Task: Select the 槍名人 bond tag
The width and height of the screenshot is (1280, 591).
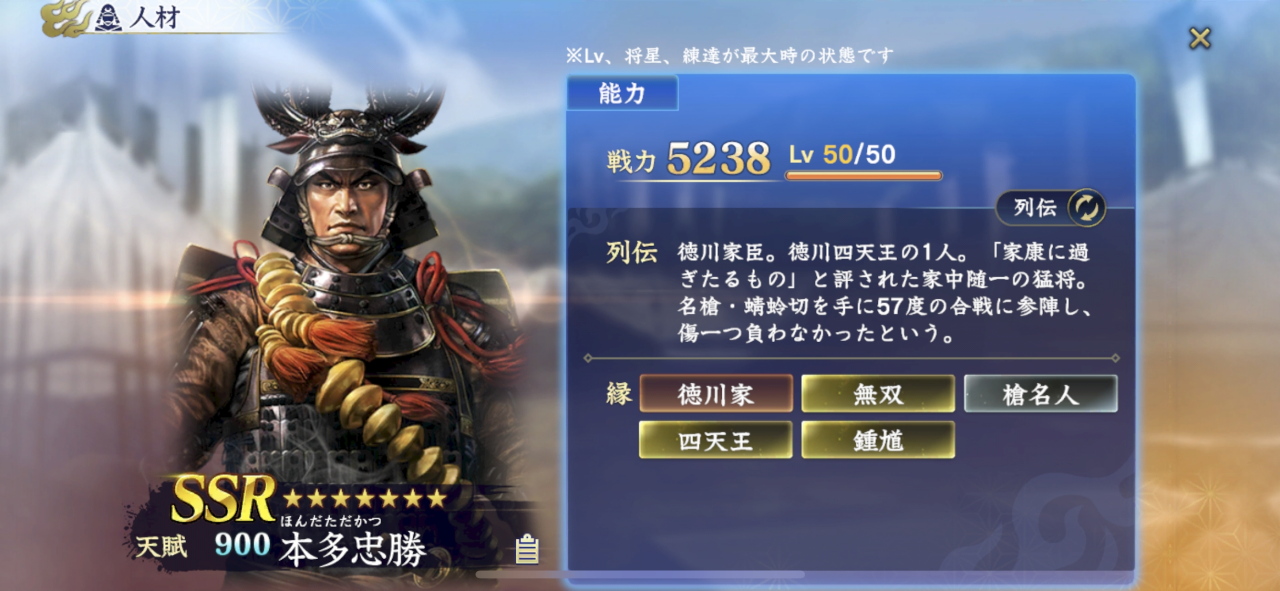Action: pos(1040,393)
